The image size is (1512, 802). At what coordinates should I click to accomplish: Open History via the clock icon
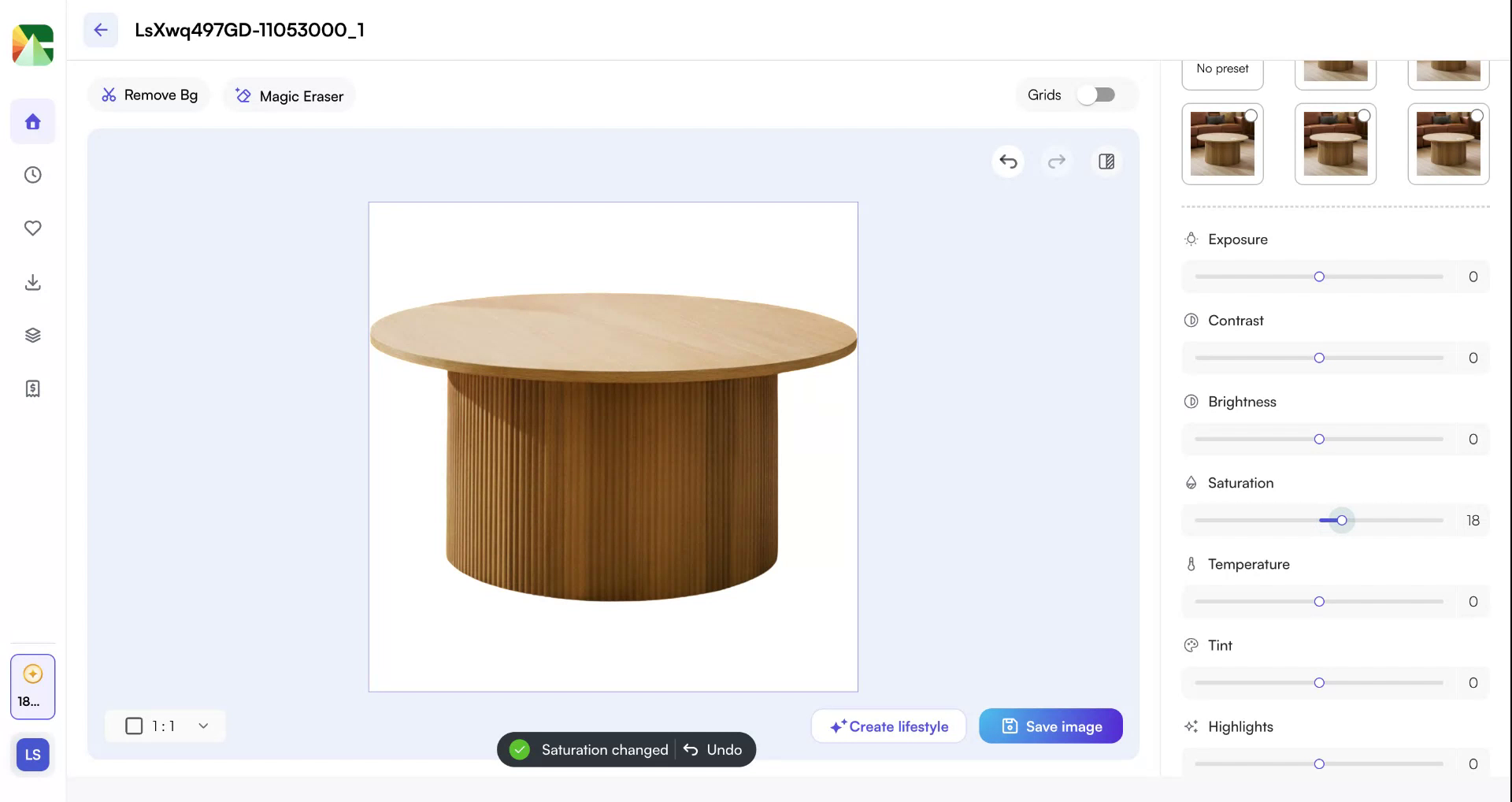coord(32,175)
